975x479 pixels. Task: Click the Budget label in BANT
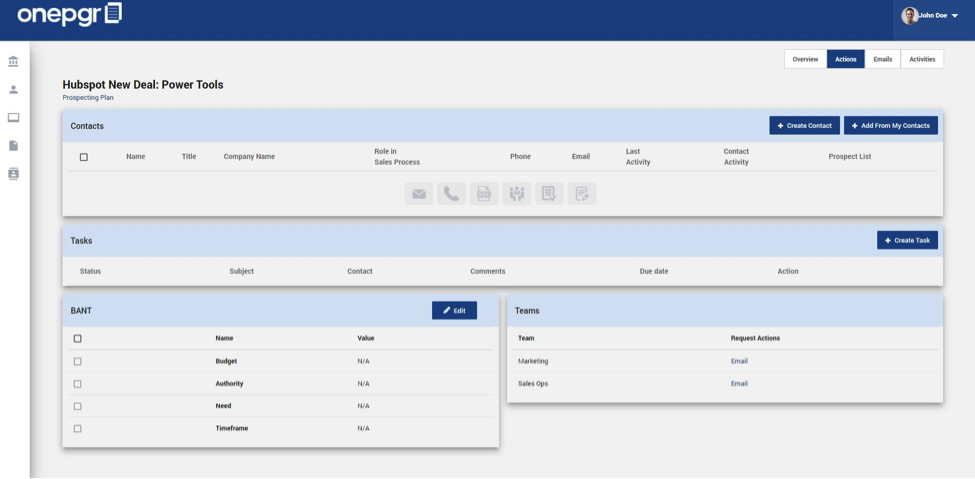click(226, 361)
